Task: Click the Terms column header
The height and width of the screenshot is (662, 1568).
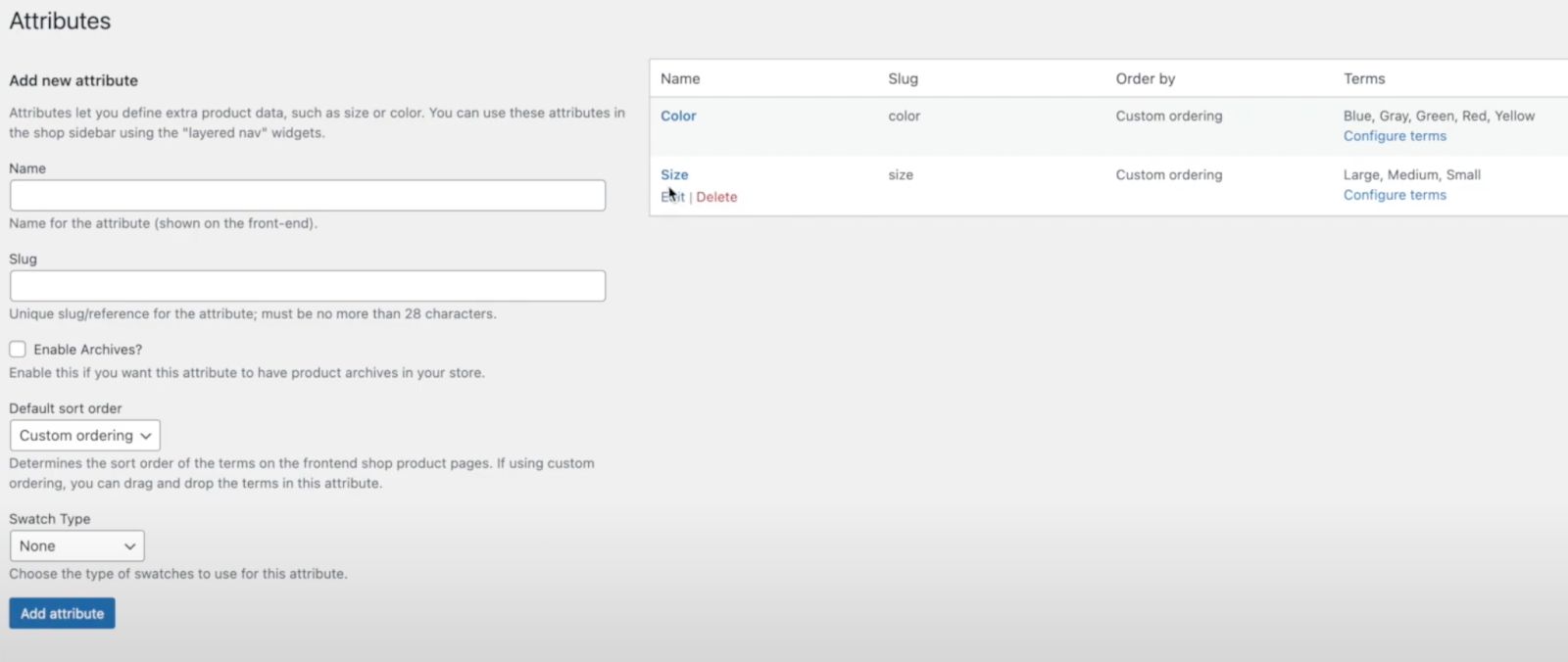Action: tap(1364, 78)
